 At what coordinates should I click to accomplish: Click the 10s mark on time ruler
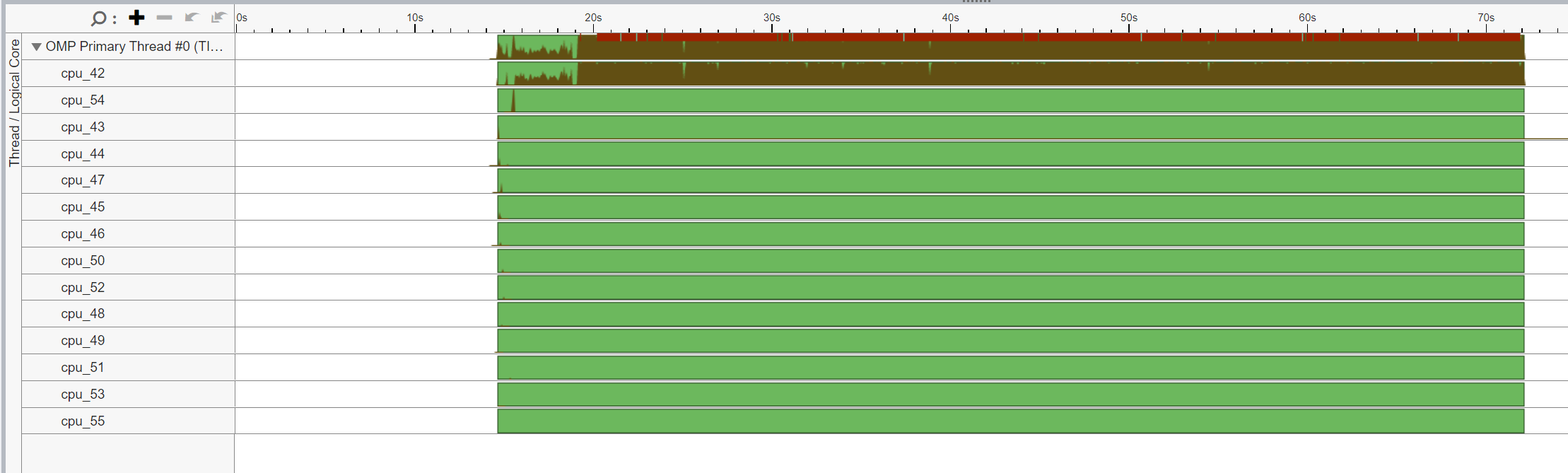[415, 18]
